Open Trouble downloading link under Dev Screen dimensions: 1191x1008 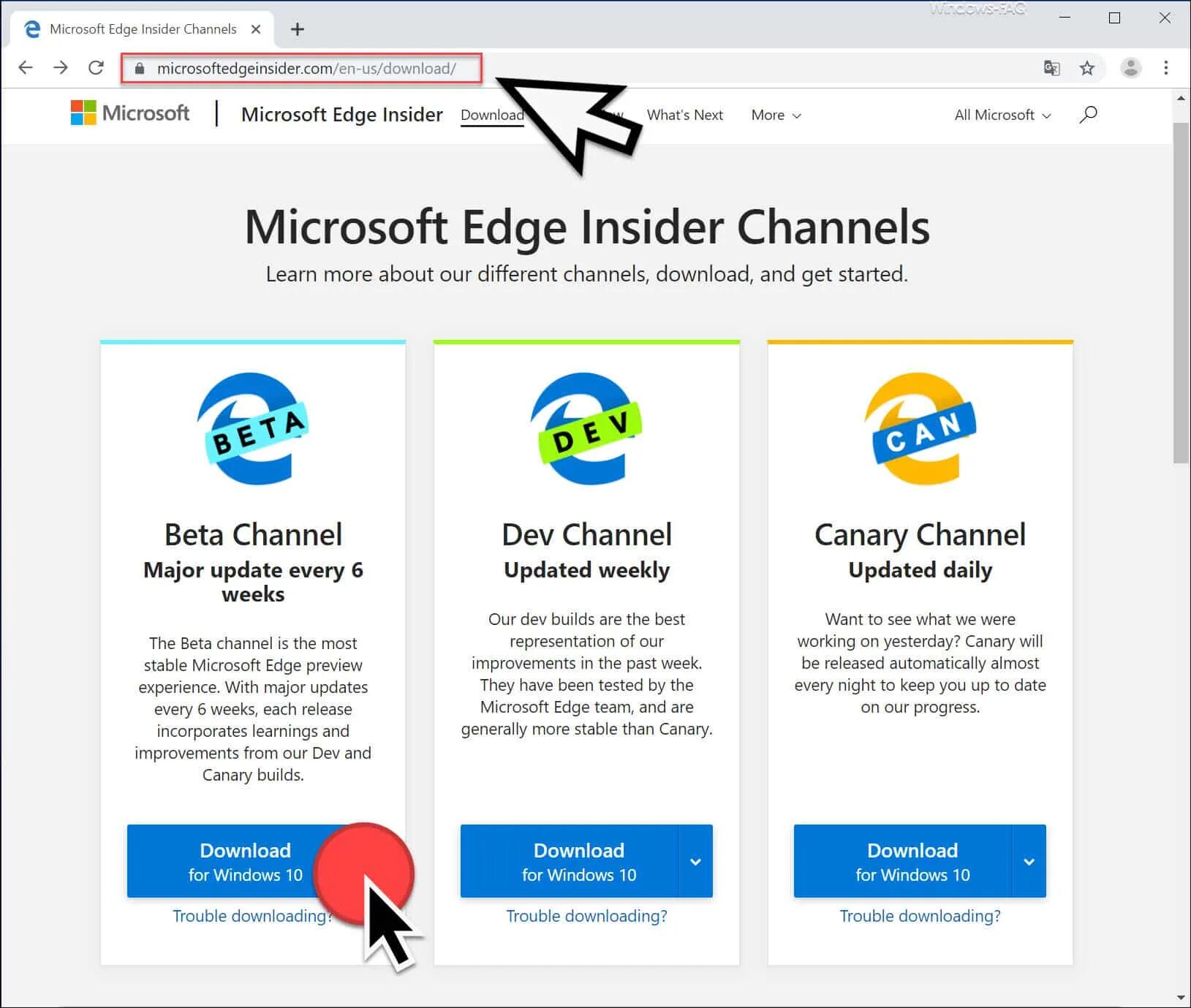click(x=586, y=916)
